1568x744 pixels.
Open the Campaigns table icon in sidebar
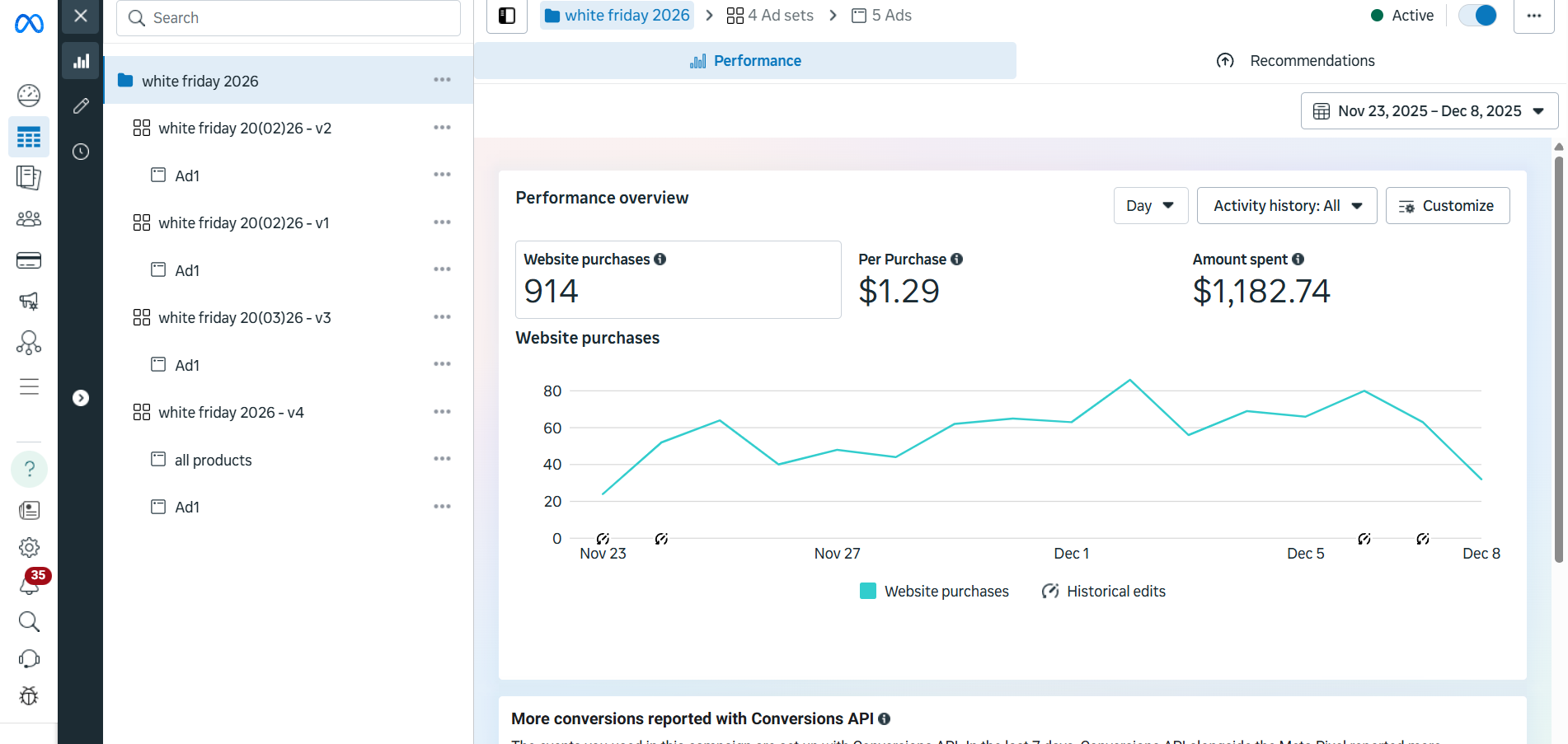tap(29, 138)
